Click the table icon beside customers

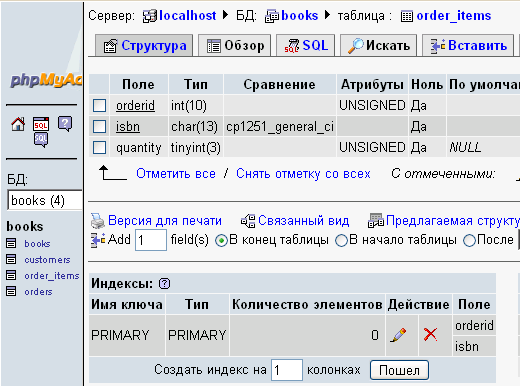pos(11,259)
